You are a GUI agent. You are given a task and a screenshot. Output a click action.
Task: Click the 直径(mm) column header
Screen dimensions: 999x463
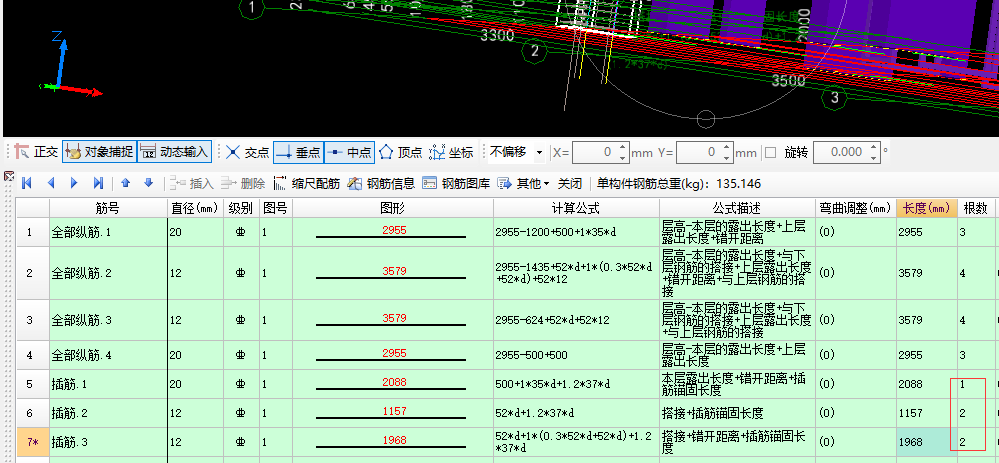coord(194,208)
